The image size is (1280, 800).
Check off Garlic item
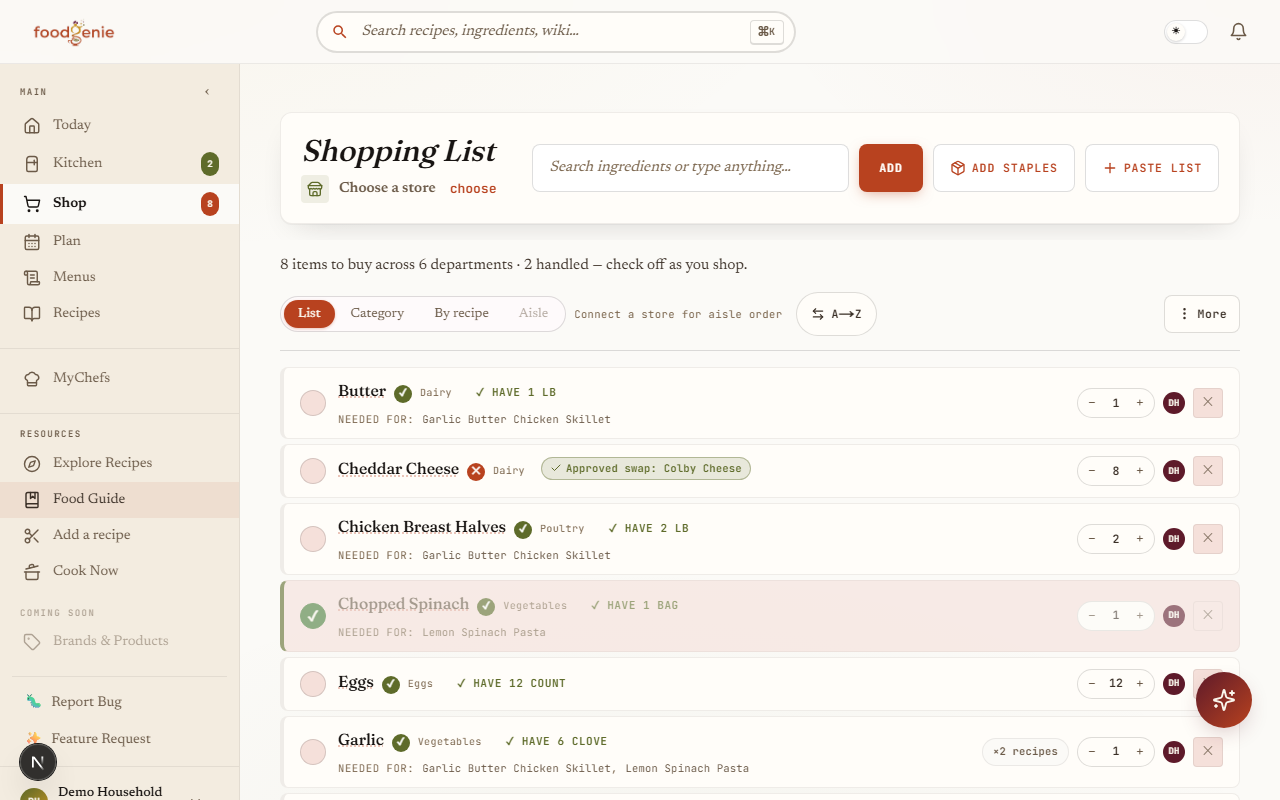[x=313, y=752]
